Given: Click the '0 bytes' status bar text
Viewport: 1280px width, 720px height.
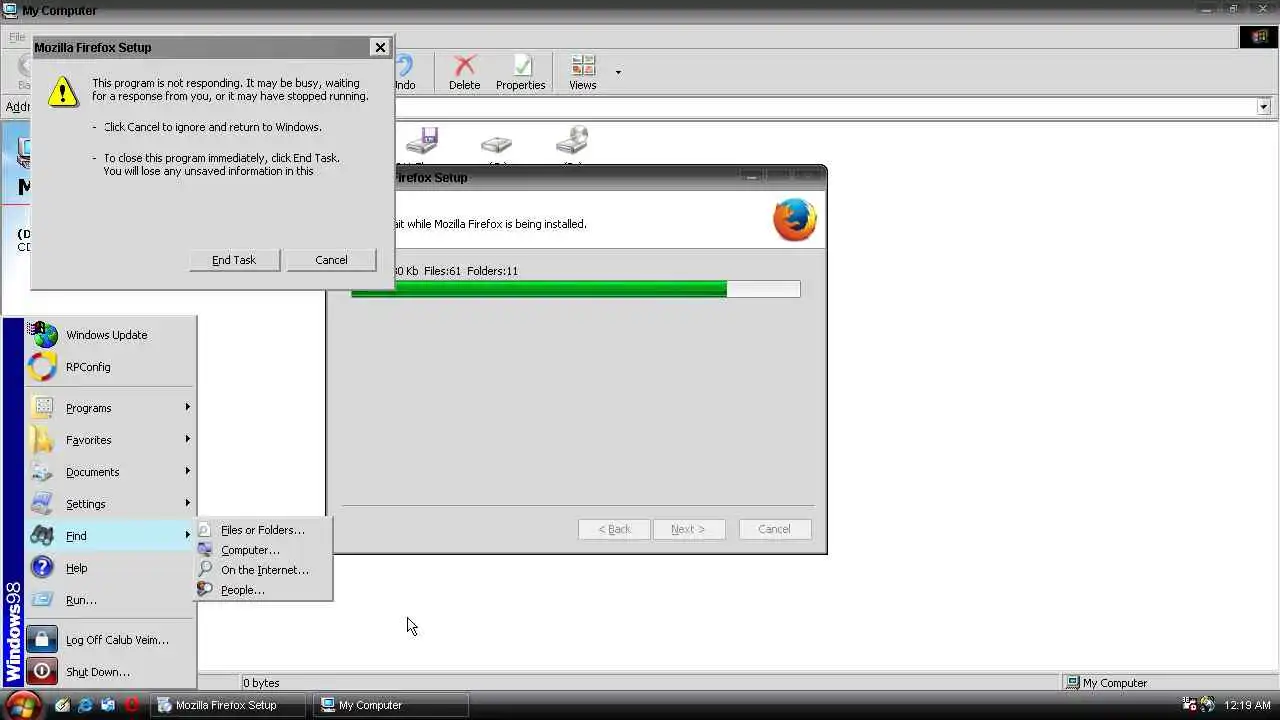Looking at the screenshot, I should coord(261,683).
